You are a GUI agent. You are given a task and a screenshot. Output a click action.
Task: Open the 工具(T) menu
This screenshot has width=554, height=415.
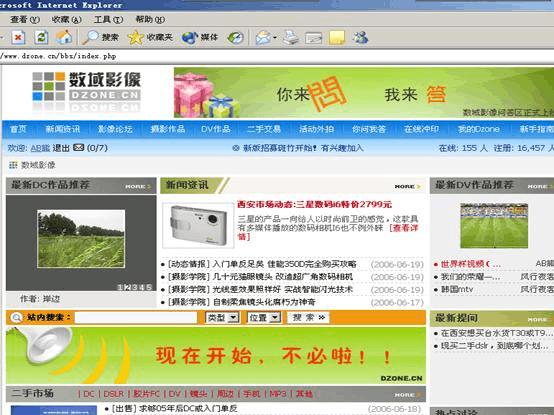click(108, 19)
